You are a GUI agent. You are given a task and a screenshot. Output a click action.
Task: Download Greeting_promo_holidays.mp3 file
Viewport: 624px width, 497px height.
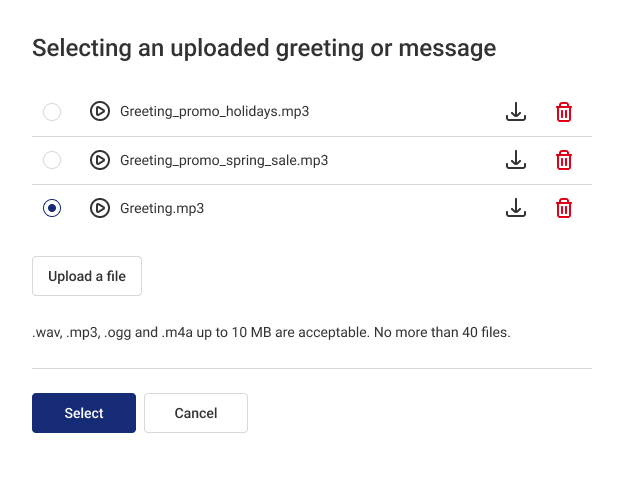[x=516, y=111]
